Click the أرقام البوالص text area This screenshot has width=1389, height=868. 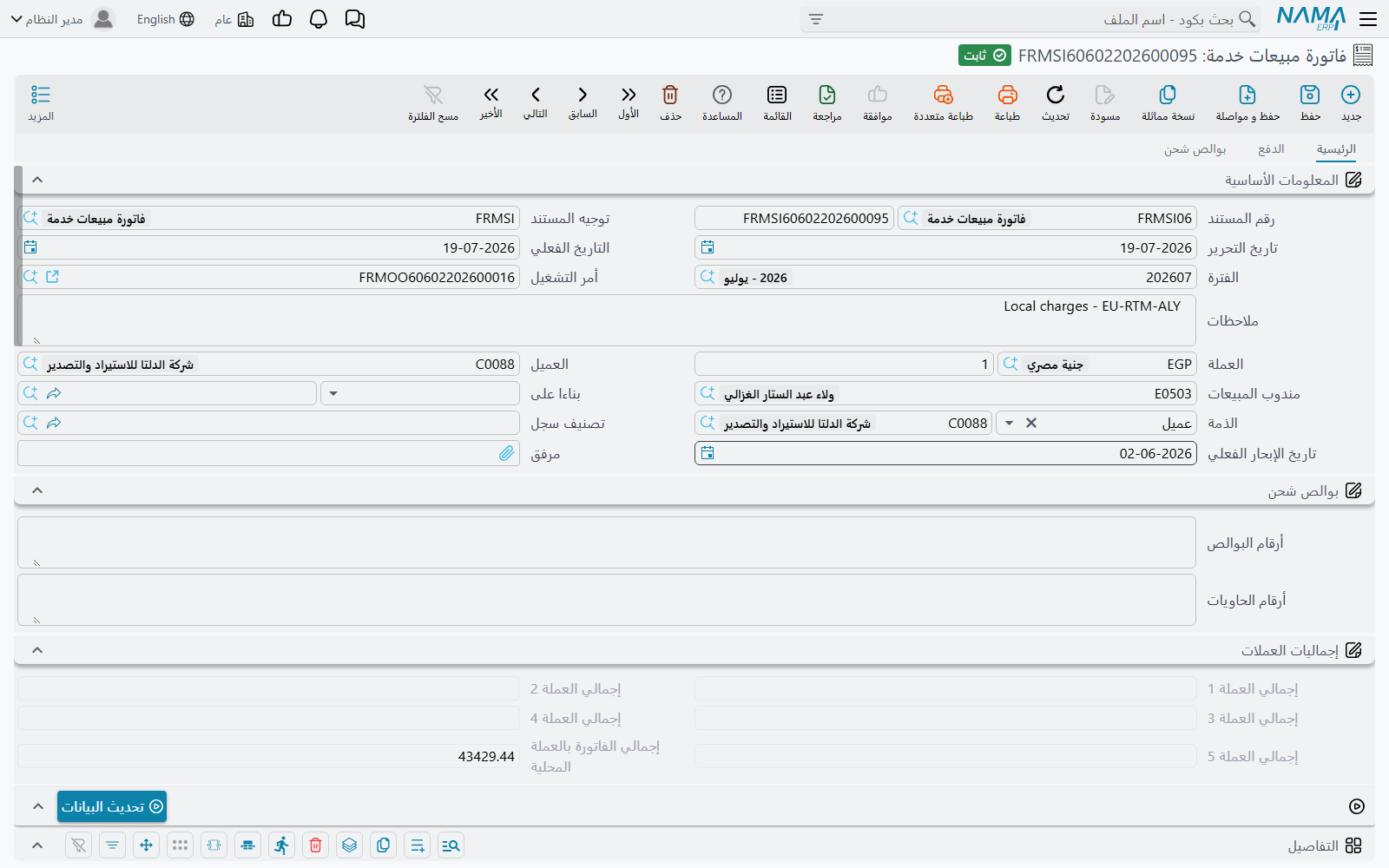click(607, 542)
